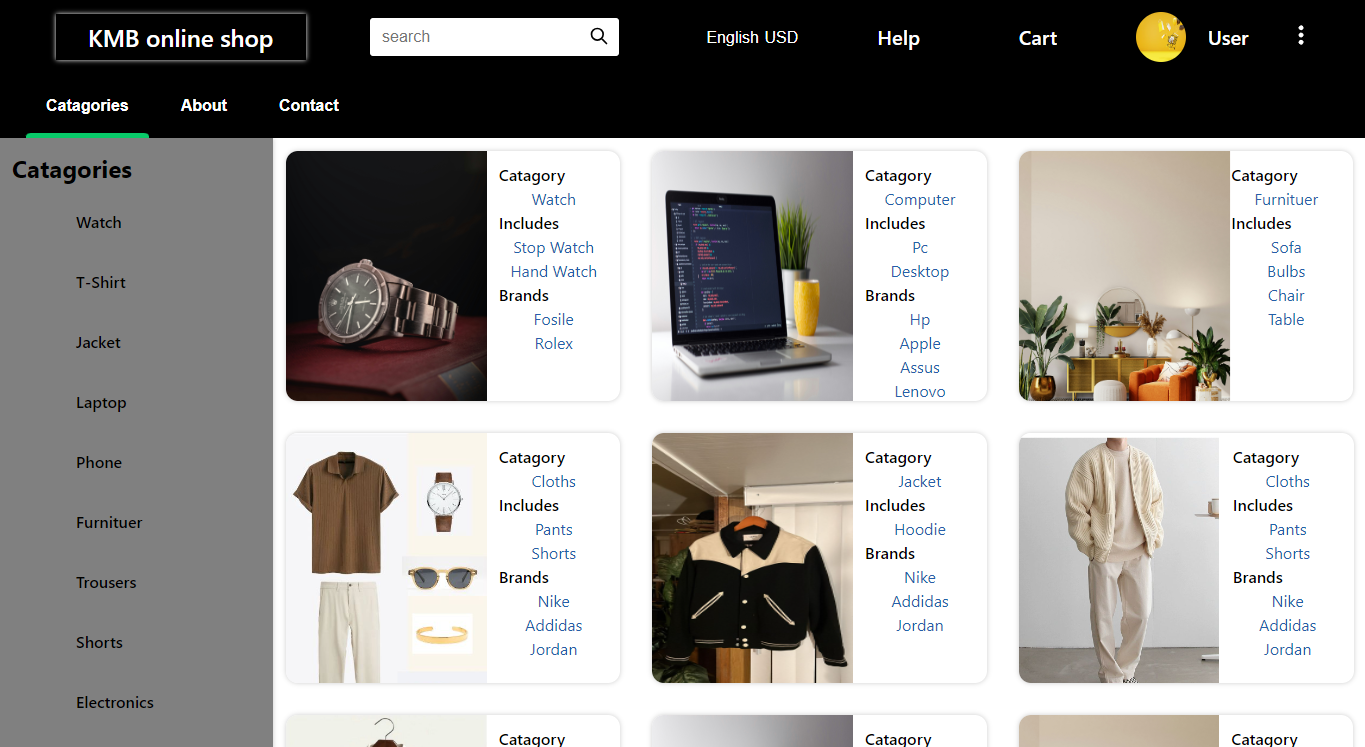The image size is (1365, 747).
Task: Select Sofa under Furnituer includes
Action: [x=1286, y=247]
